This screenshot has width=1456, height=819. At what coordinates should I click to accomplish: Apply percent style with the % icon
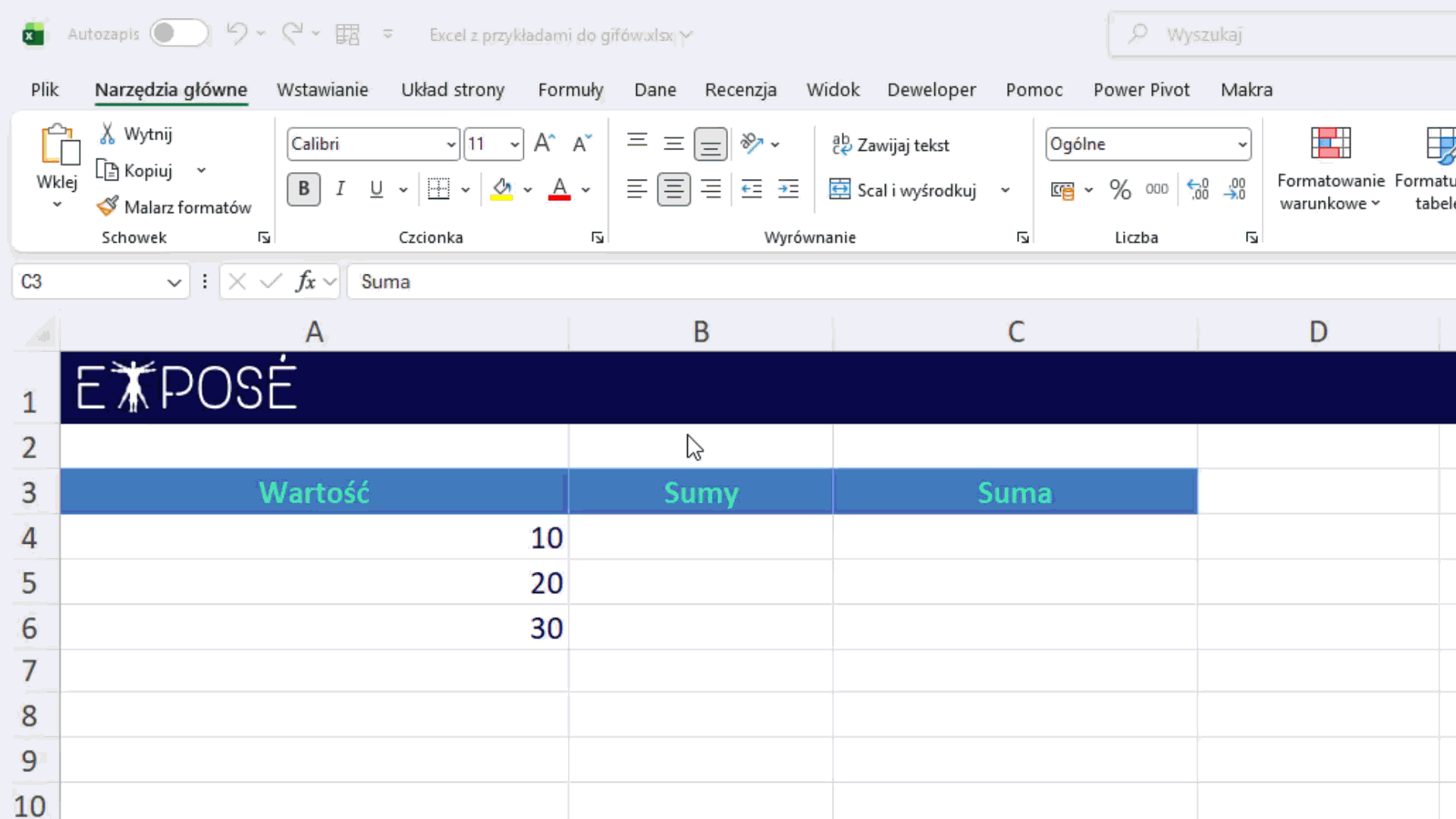click(x=1120, y=190)
